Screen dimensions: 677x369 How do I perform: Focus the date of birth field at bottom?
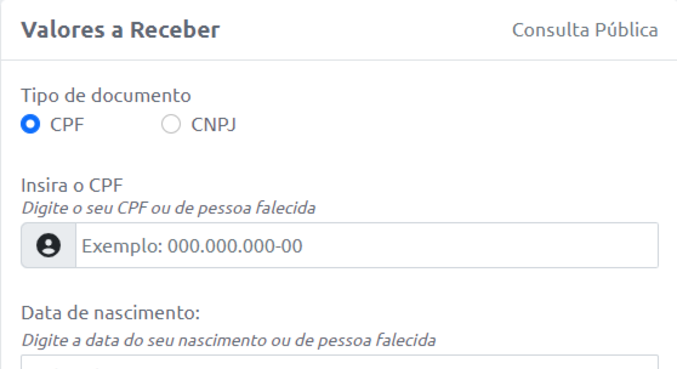[x=340, y=363]
